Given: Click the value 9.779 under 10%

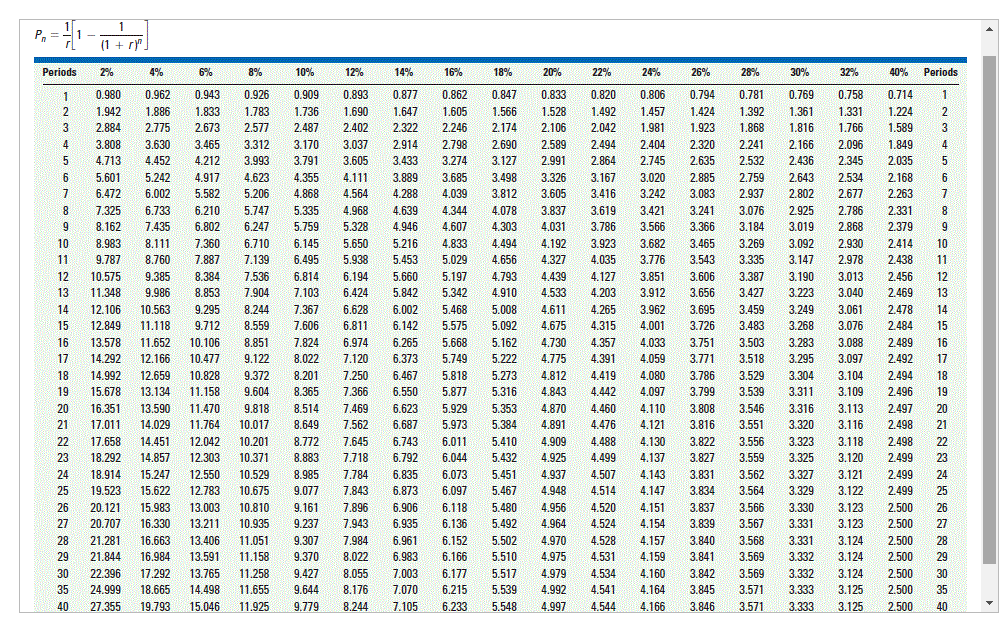Looking at the screenshot, I should [x=306, y=604].
